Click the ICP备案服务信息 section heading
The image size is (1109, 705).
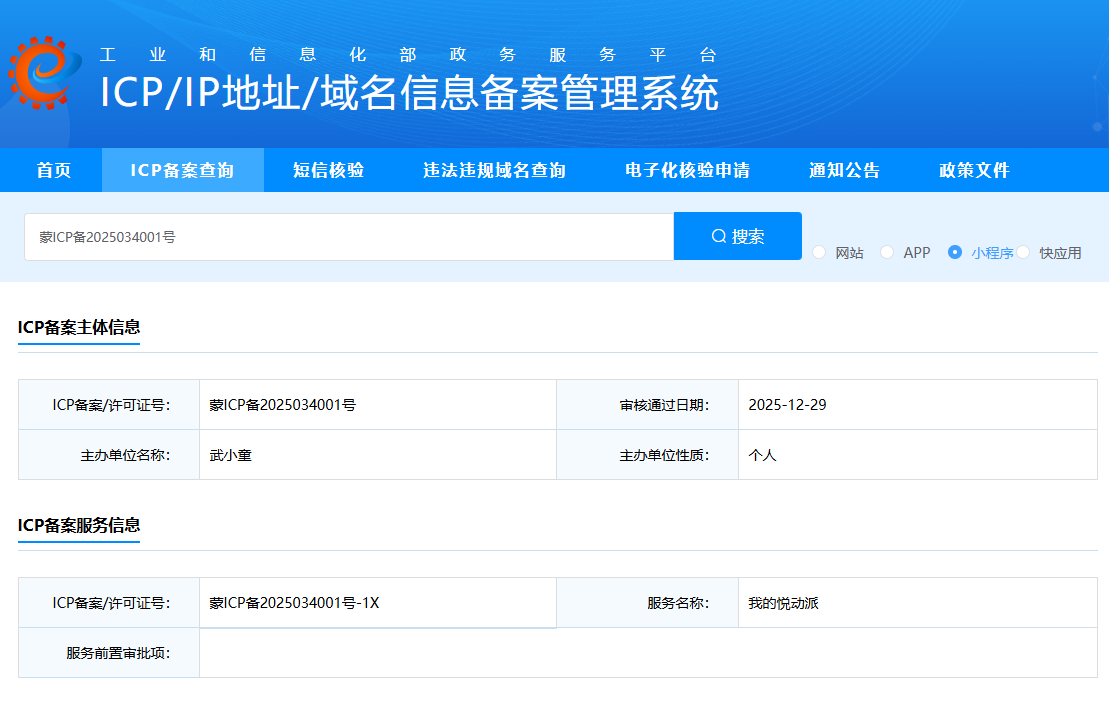click(79, 525)
